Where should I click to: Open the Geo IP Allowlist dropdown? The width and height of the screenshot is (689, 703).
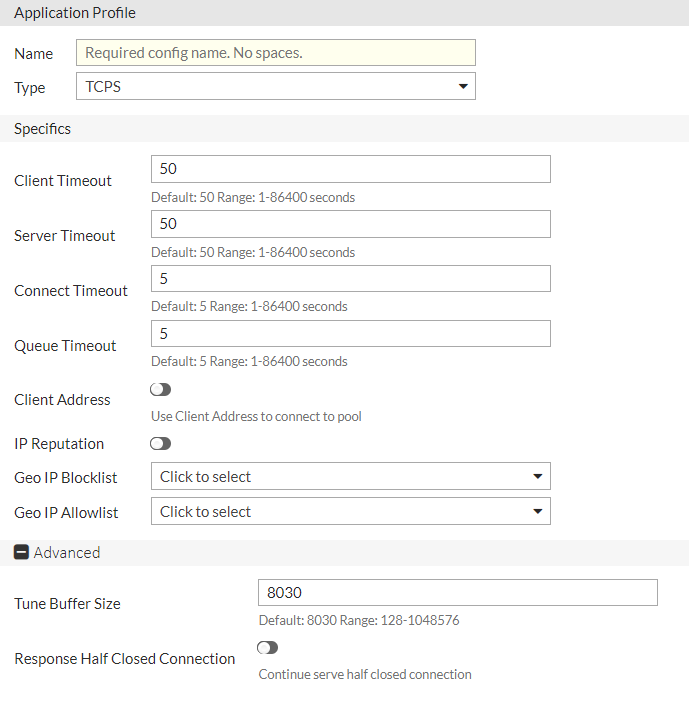[x=350, y=512]
